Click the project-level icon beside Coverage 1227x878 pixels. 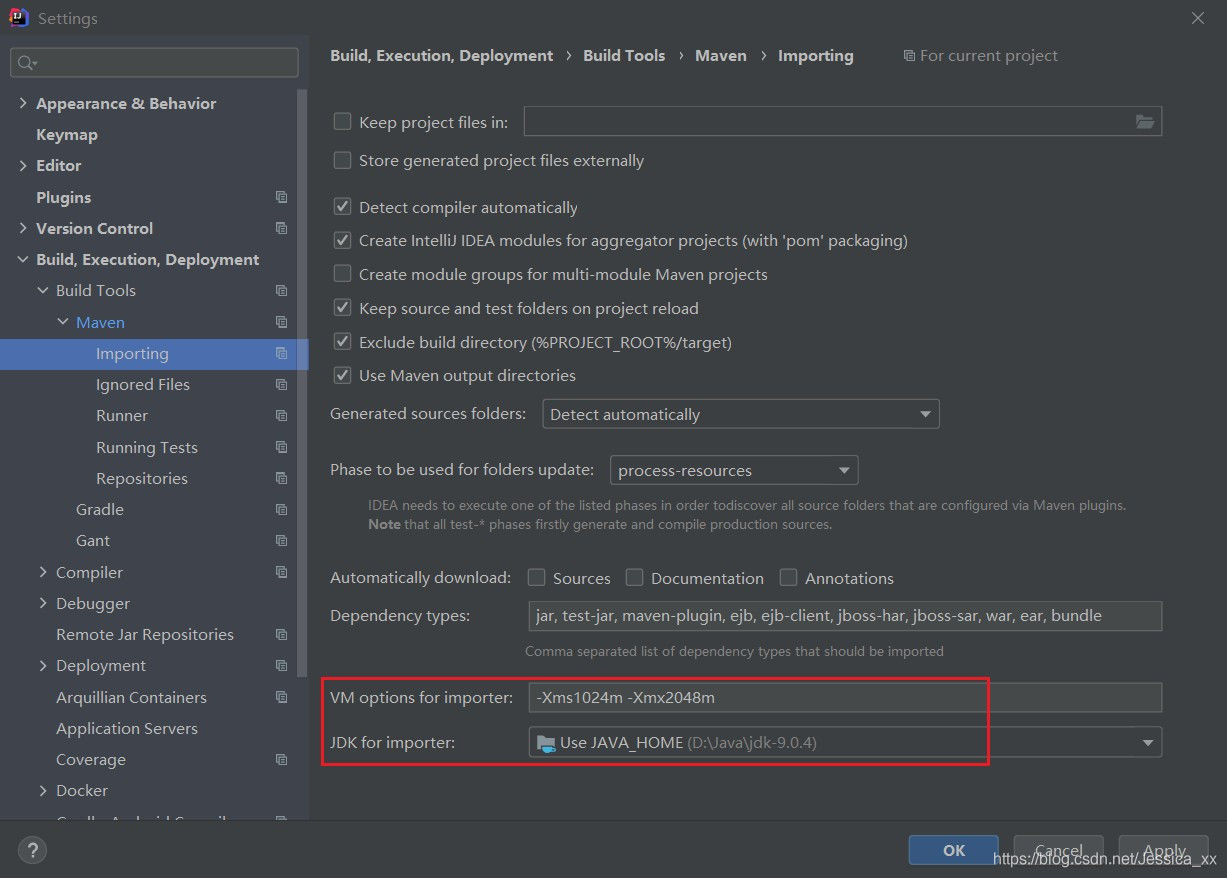pos(281,759)
